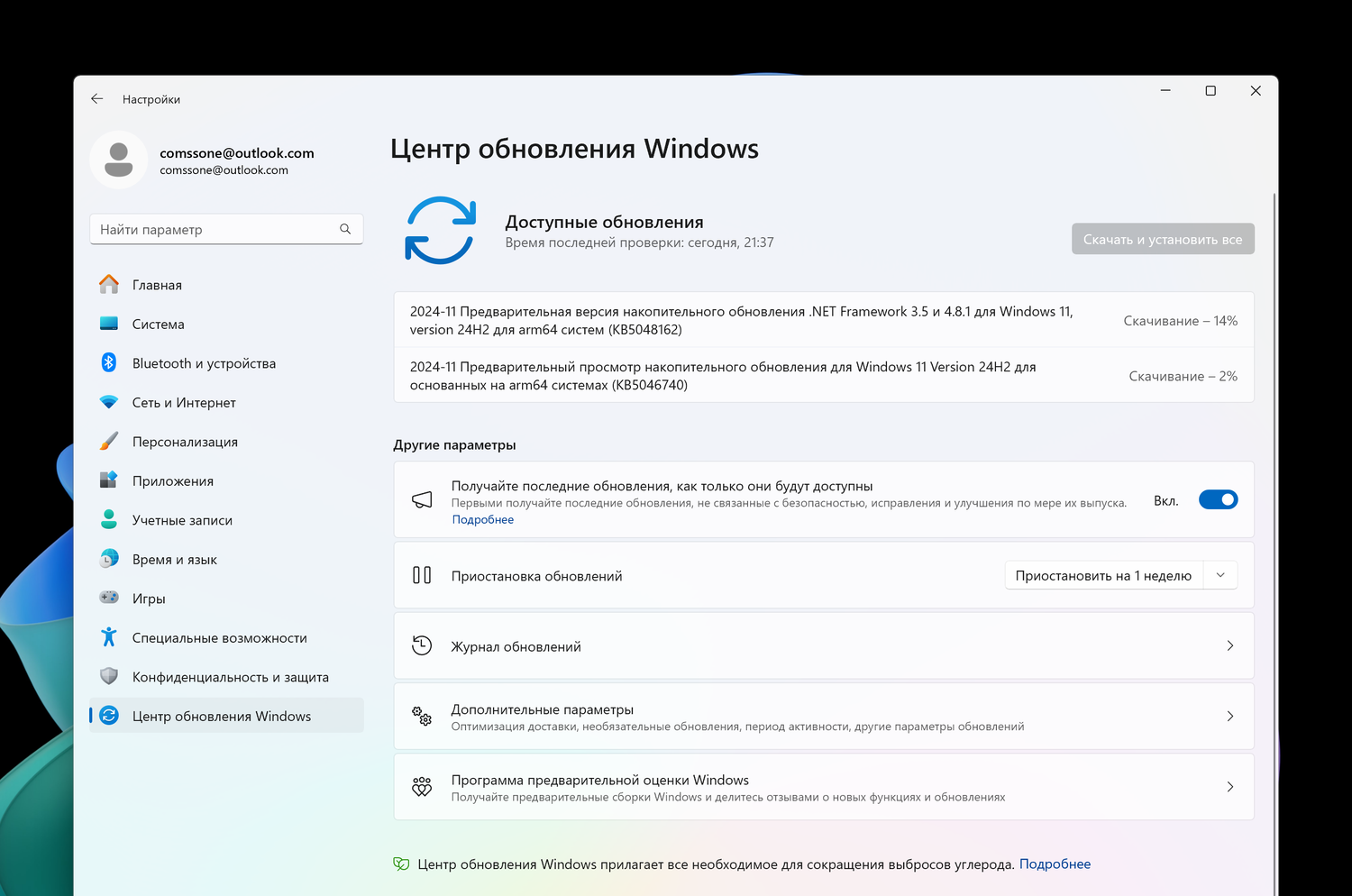Maximize the Настройки window

pyautogui.click(x=1210, y=90)
